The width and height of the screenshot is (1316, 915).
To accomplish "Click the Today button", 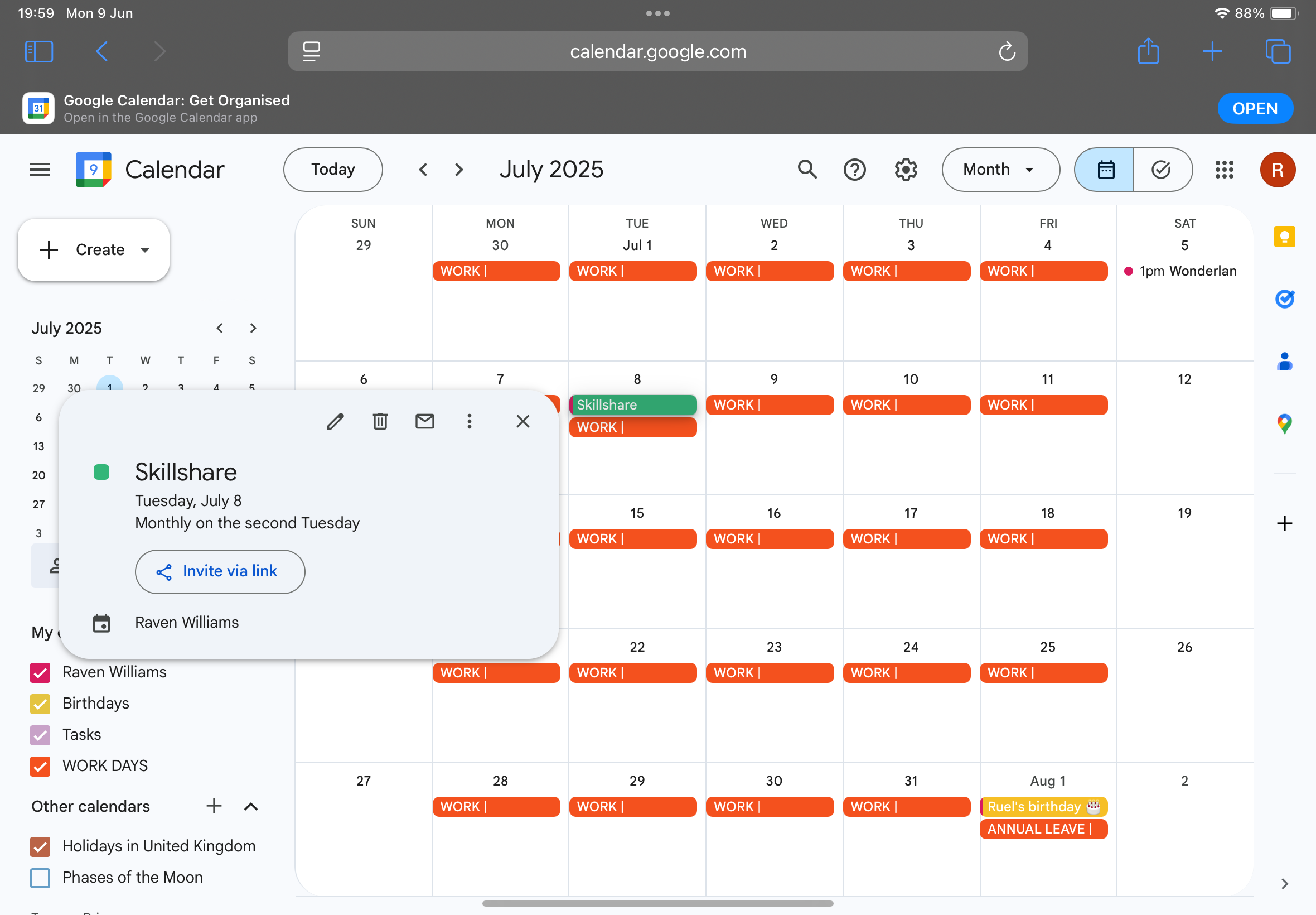I will coord(333,170).
